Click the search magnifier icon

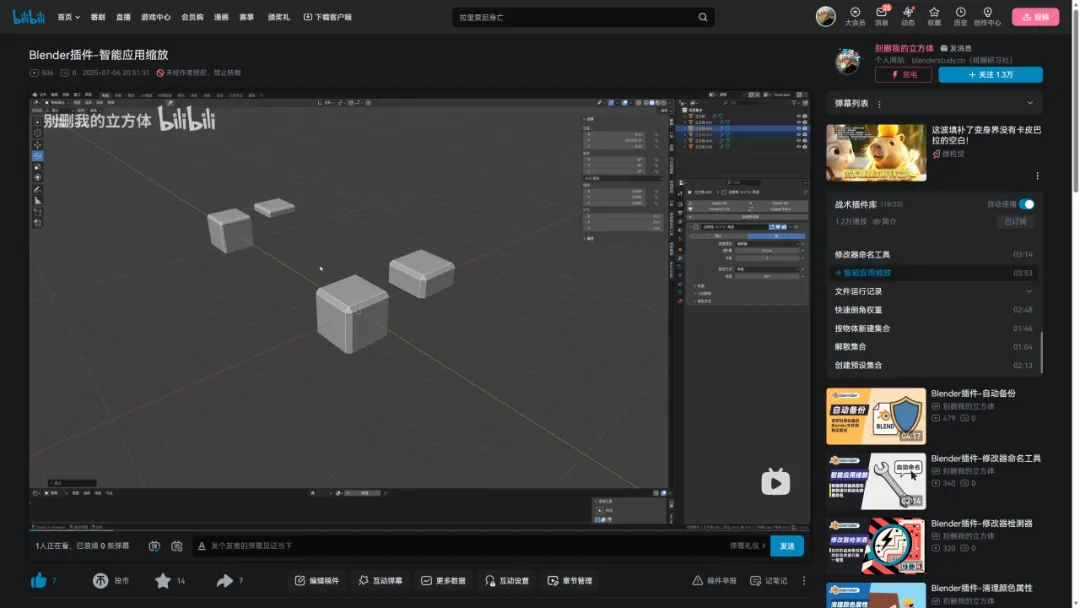pyautogui.click(x=703, y=17)
